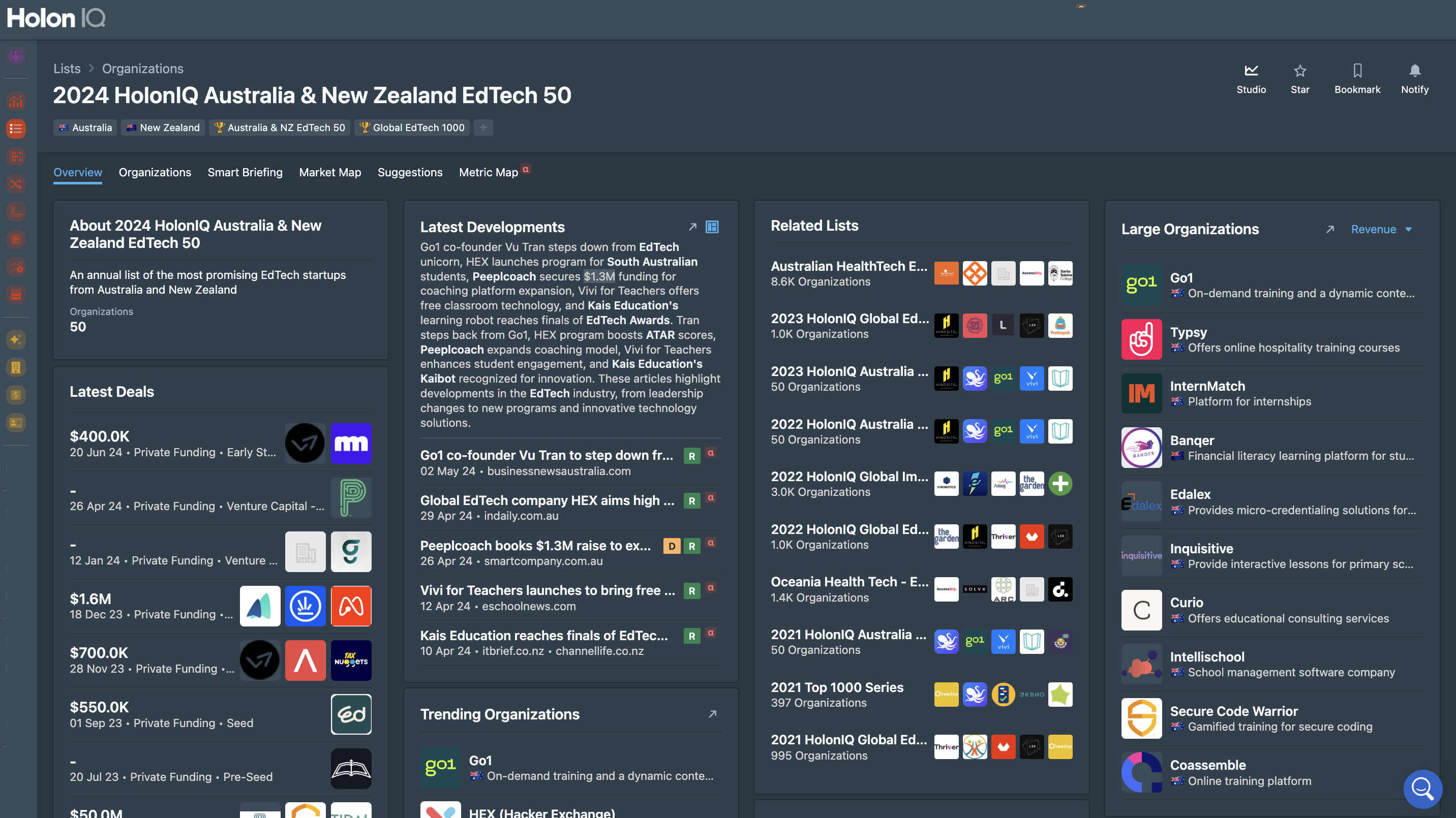This screenshot has width=1456, height=818.
Task: Open the 20 Jul 23 Pre-Seed deal
Action: coord(221,769)
